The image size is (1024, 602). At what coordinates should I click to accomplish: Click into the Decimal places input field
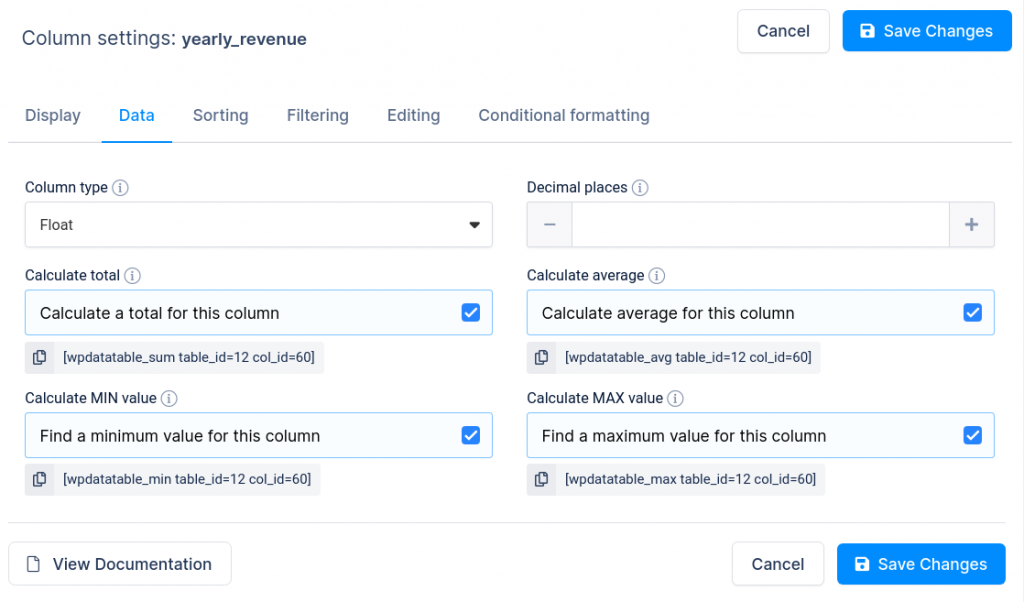point(760,225)
